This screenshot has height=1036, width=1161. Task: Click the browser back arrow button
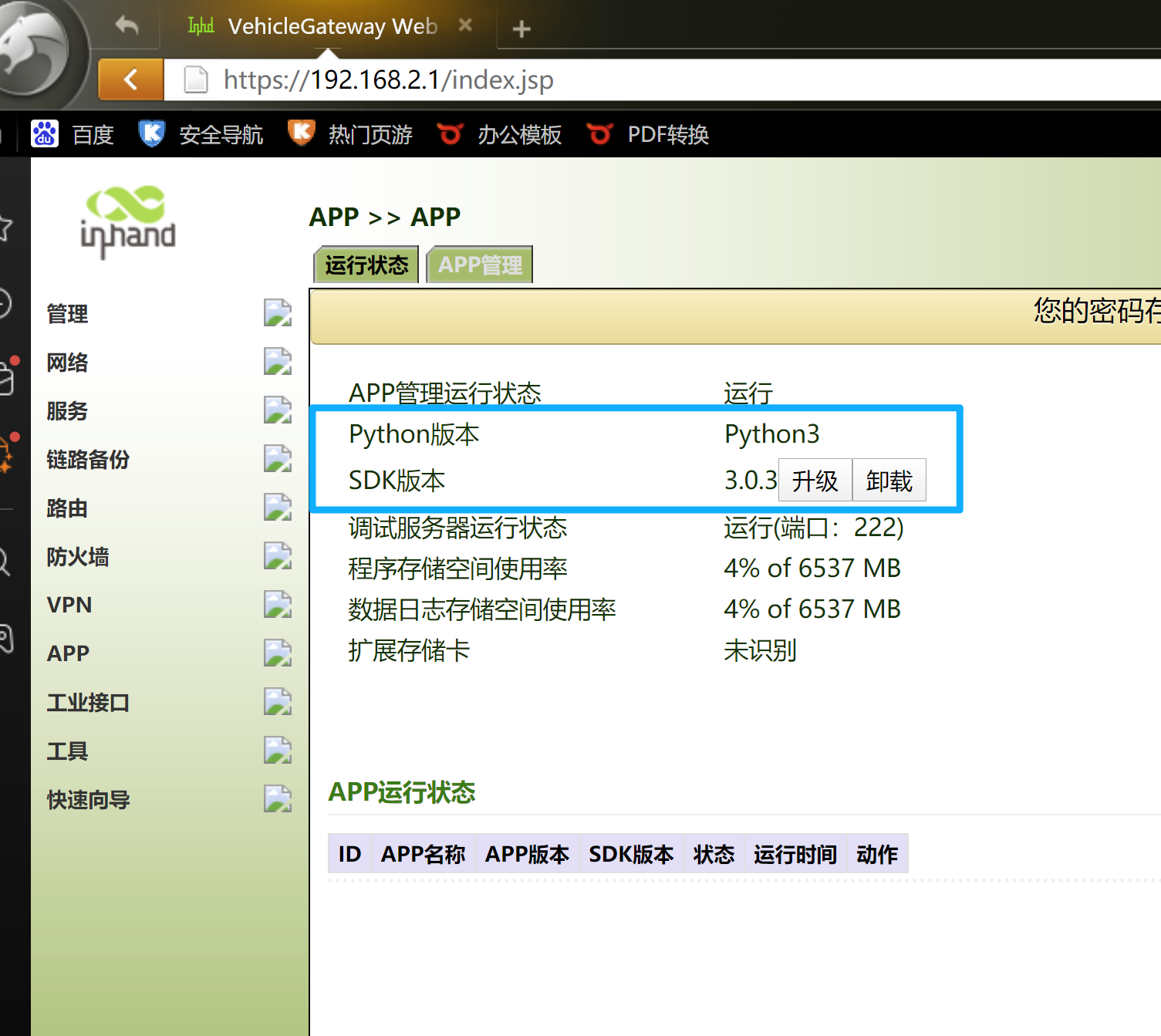(x=130, y=79)
